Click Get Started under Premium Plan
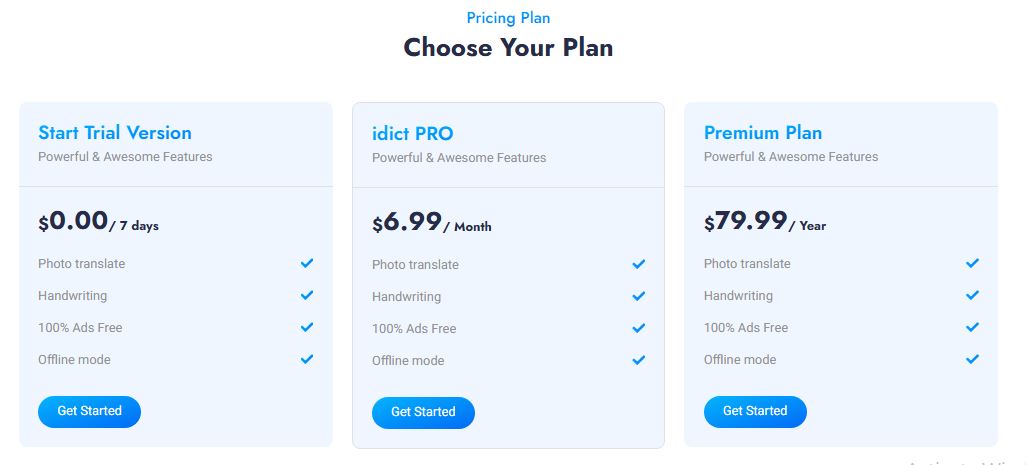Screen dimensions: 1026x465 (x=755, y=411)
